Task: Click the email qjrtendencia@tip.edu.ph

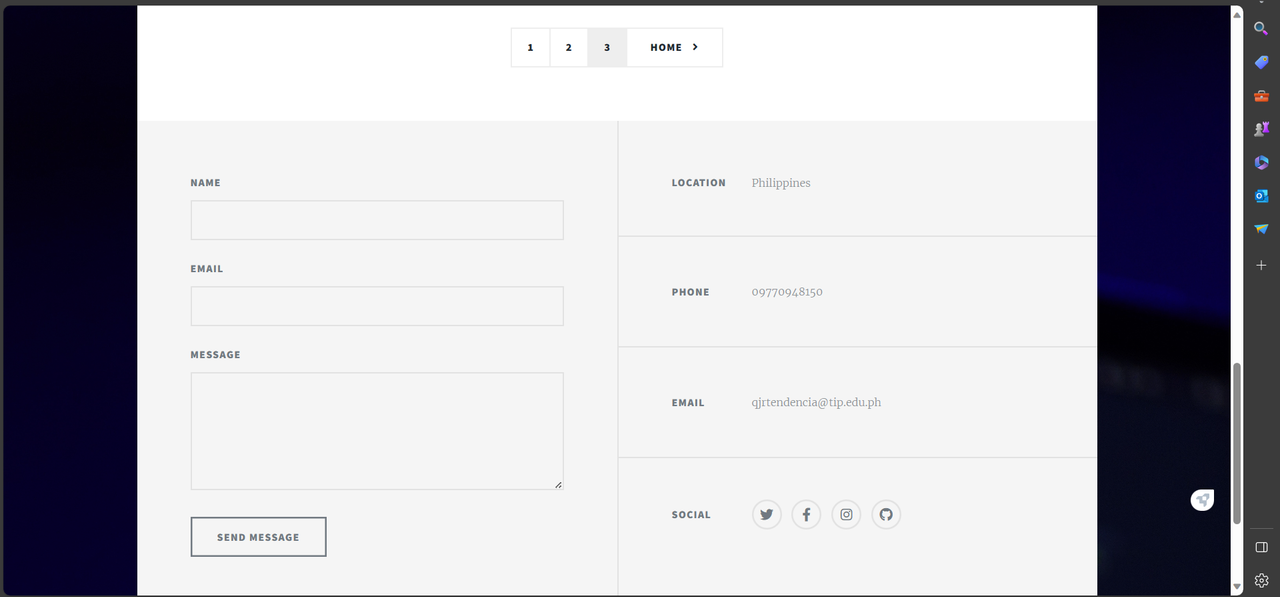Action: pos(816,403)
